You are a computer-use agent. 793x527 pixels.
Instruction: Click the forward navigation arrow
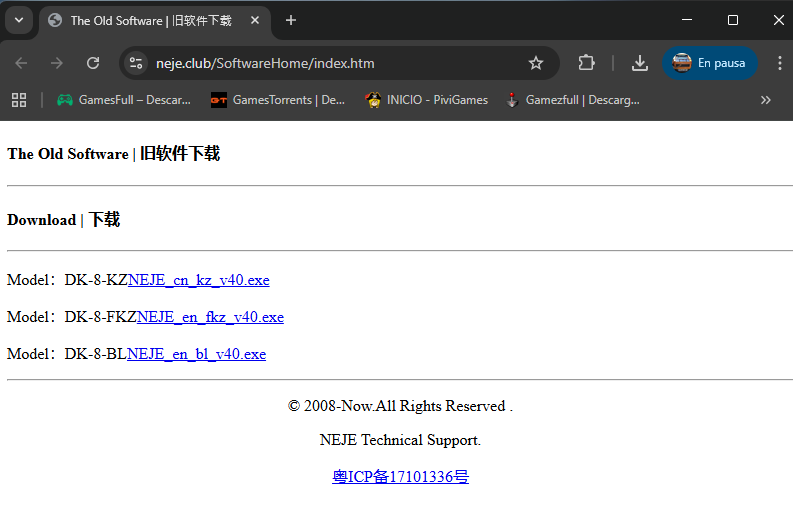(x=57, y=63)
